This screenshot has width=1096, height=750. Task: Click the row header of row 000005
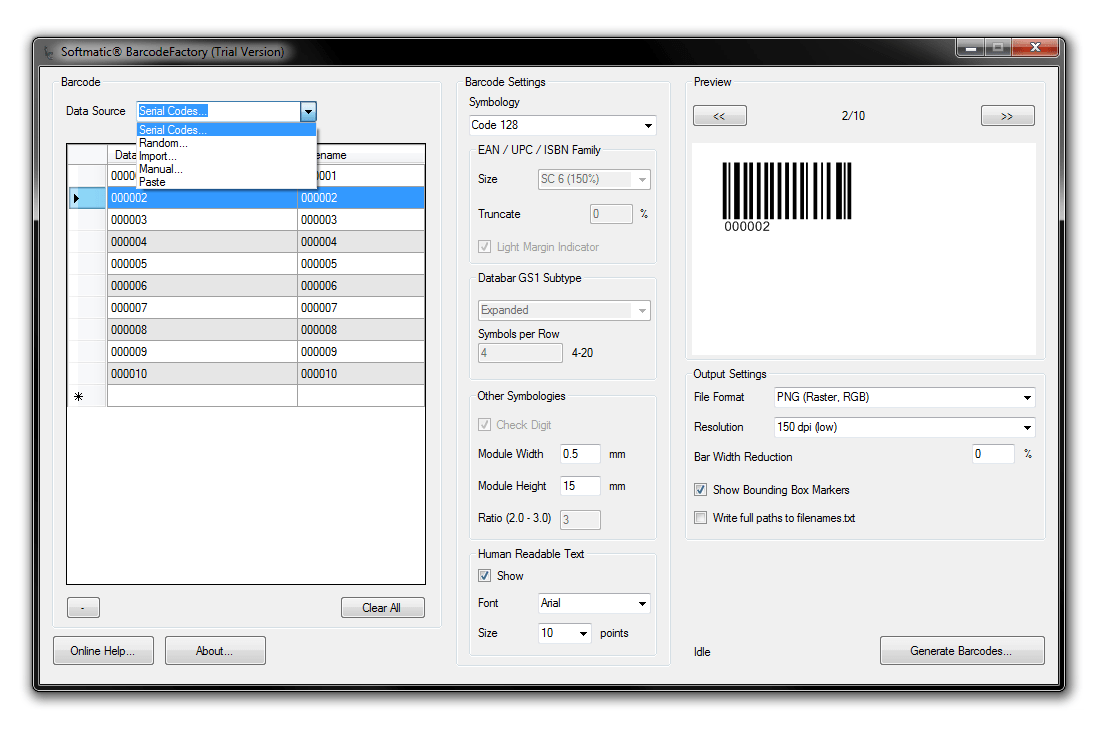pos(87,264)
